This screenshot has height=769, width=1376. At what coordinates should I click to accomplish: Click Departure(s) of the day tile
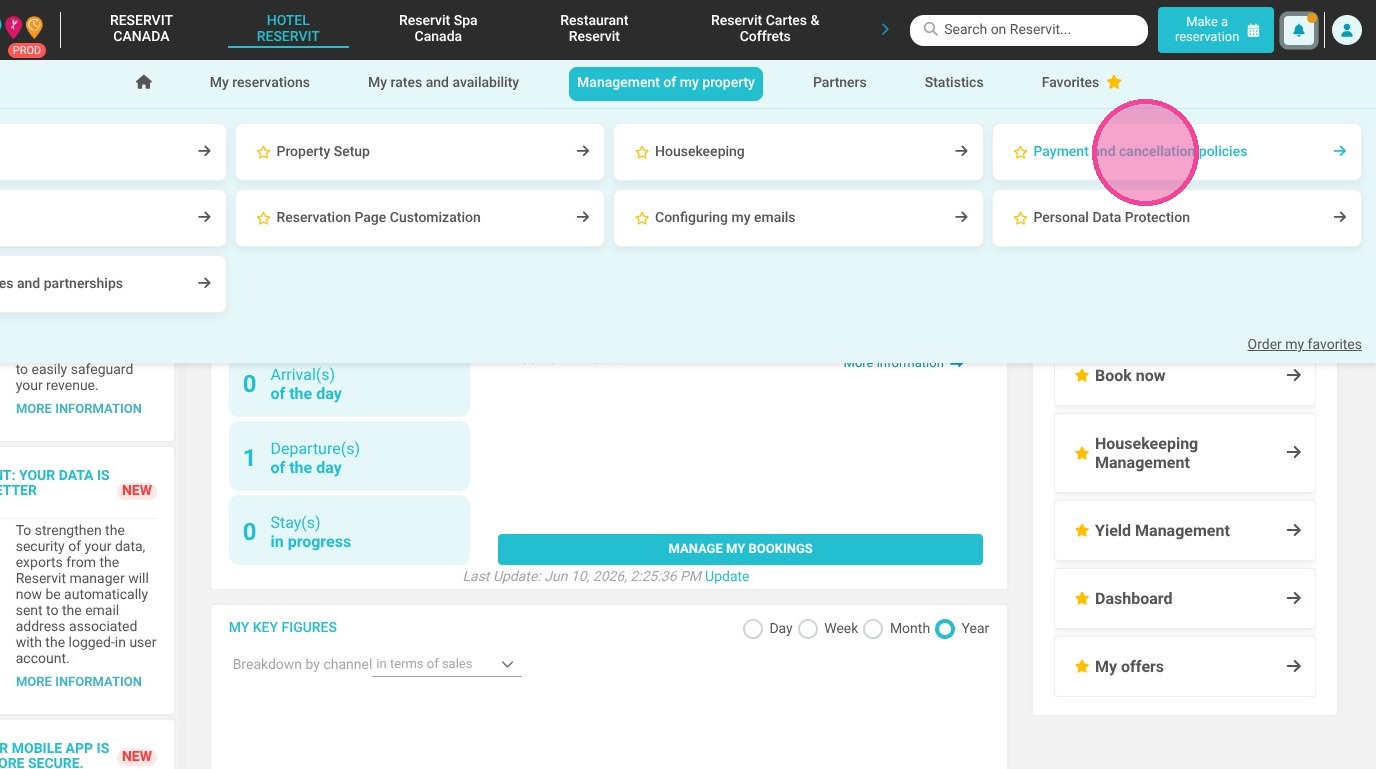pyautogui.click(x=349, y=458)
